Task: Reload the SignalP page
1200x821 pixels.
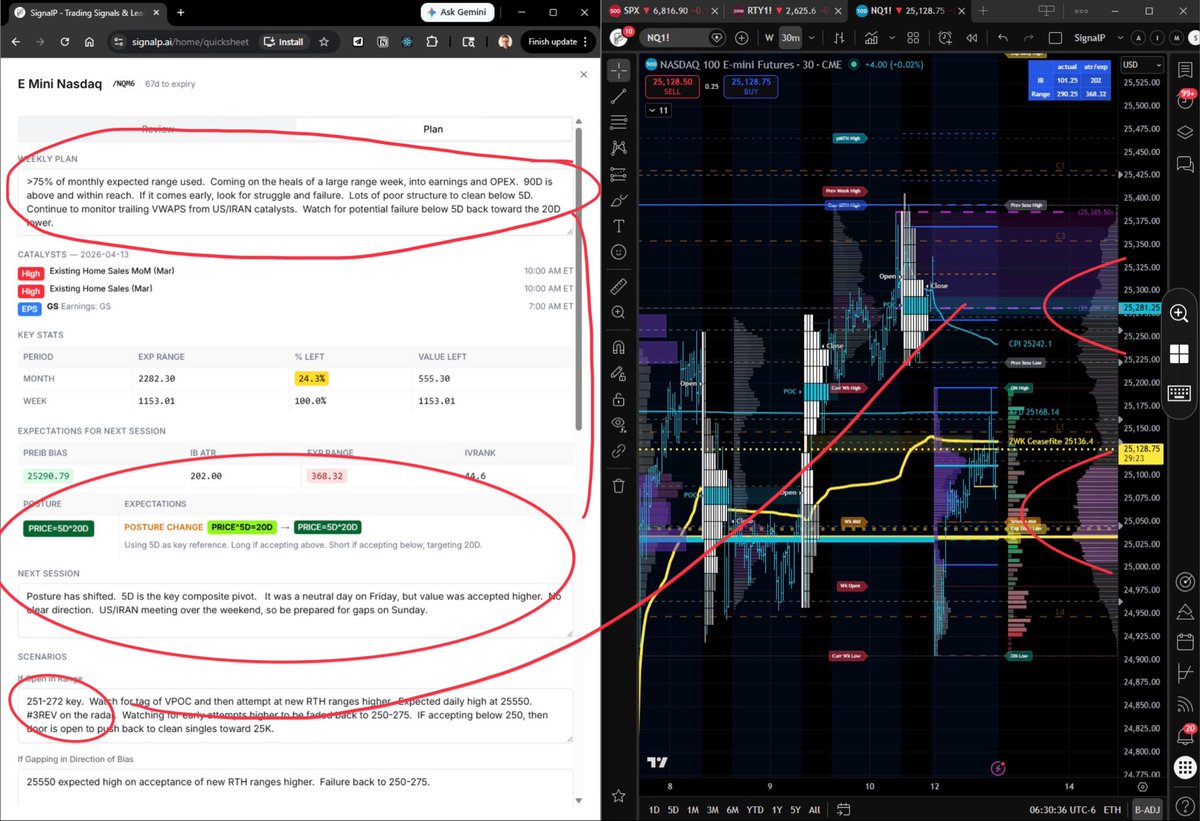Action: (64, 42)
